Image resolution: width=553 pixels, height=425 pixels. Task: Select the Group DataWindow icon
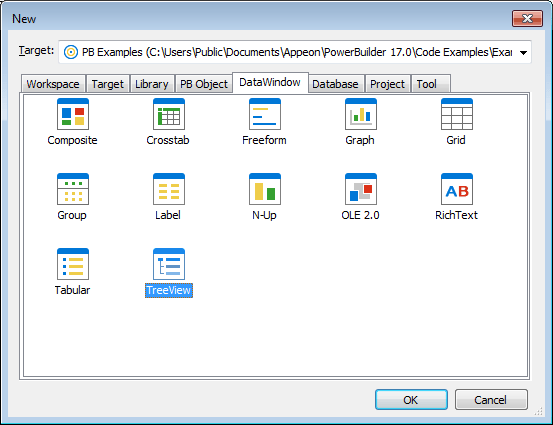73,189
